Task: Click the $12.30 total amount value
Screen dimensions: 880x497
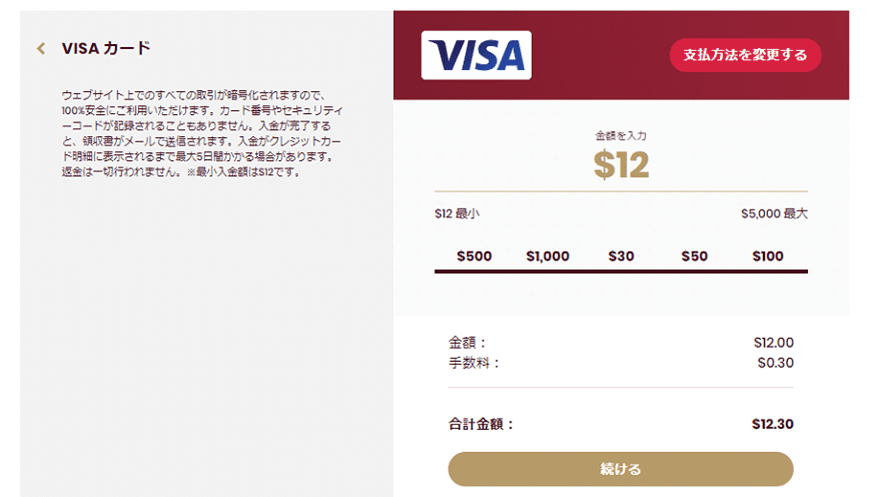Action: coord(772,424)
